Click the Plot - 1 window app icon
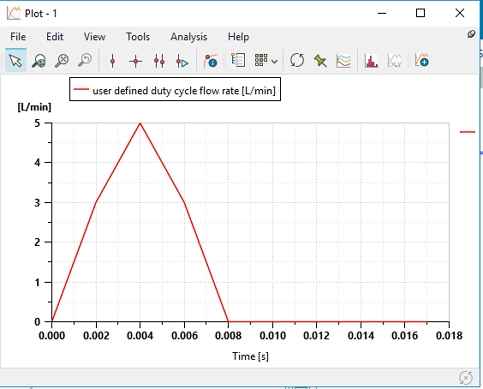This screenshot has width=483, height=389. click(x=13, y=13)
